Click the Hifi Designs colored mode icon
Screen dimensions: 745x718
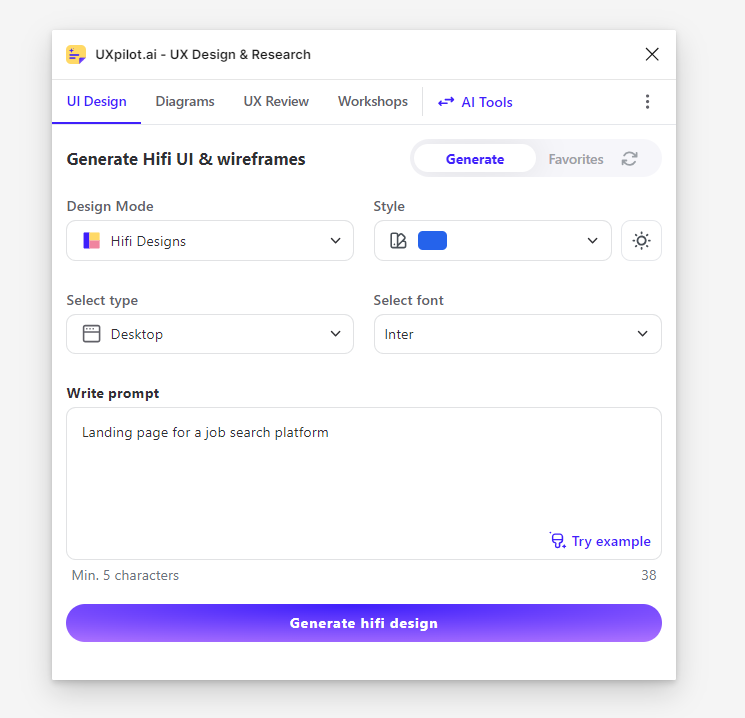click(x=92, y=241)
